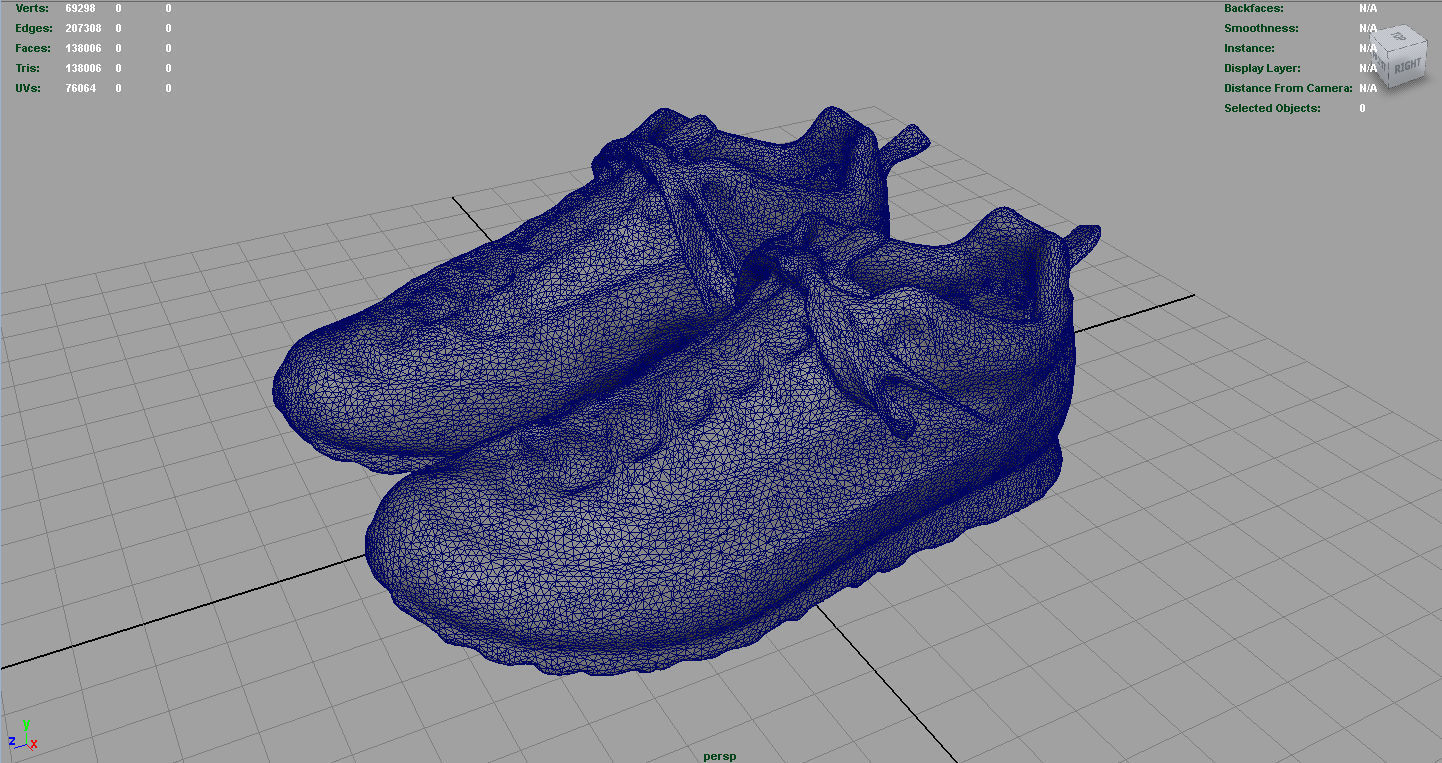Click the Selected Objects: HUD label
The width and height of the screenshot is (1442, 763).
(x=1272, y=108)
